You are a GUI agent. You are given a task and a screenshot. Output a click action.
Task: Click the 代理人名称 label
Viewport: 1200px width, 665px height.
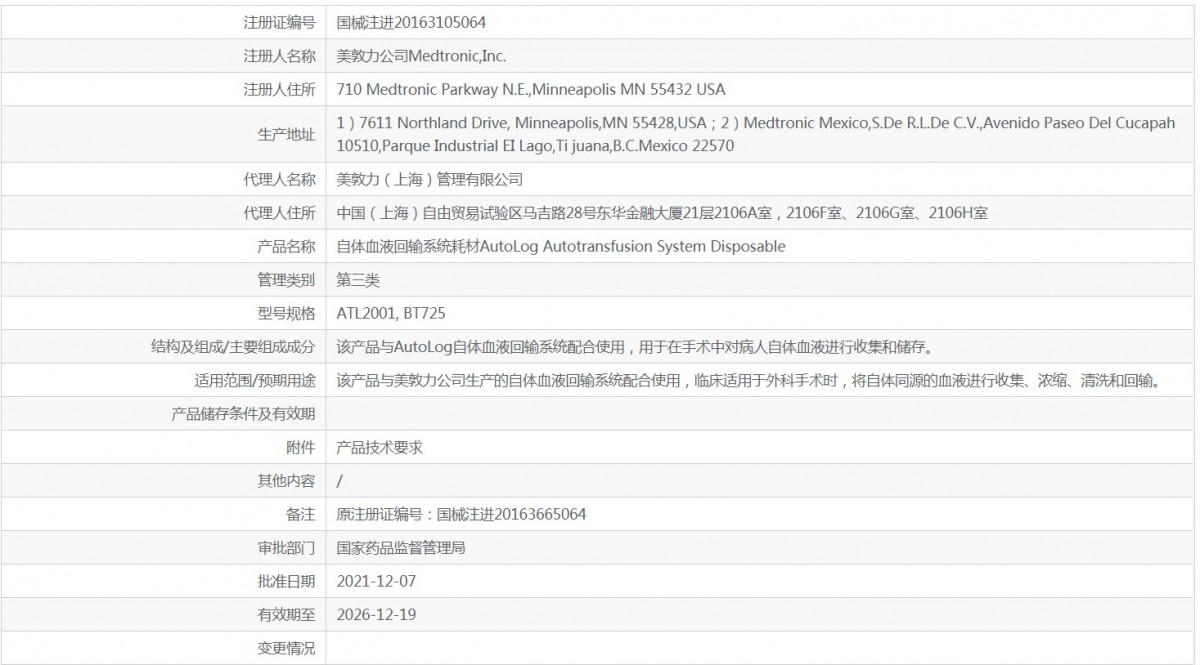click(x=279, y=179)
